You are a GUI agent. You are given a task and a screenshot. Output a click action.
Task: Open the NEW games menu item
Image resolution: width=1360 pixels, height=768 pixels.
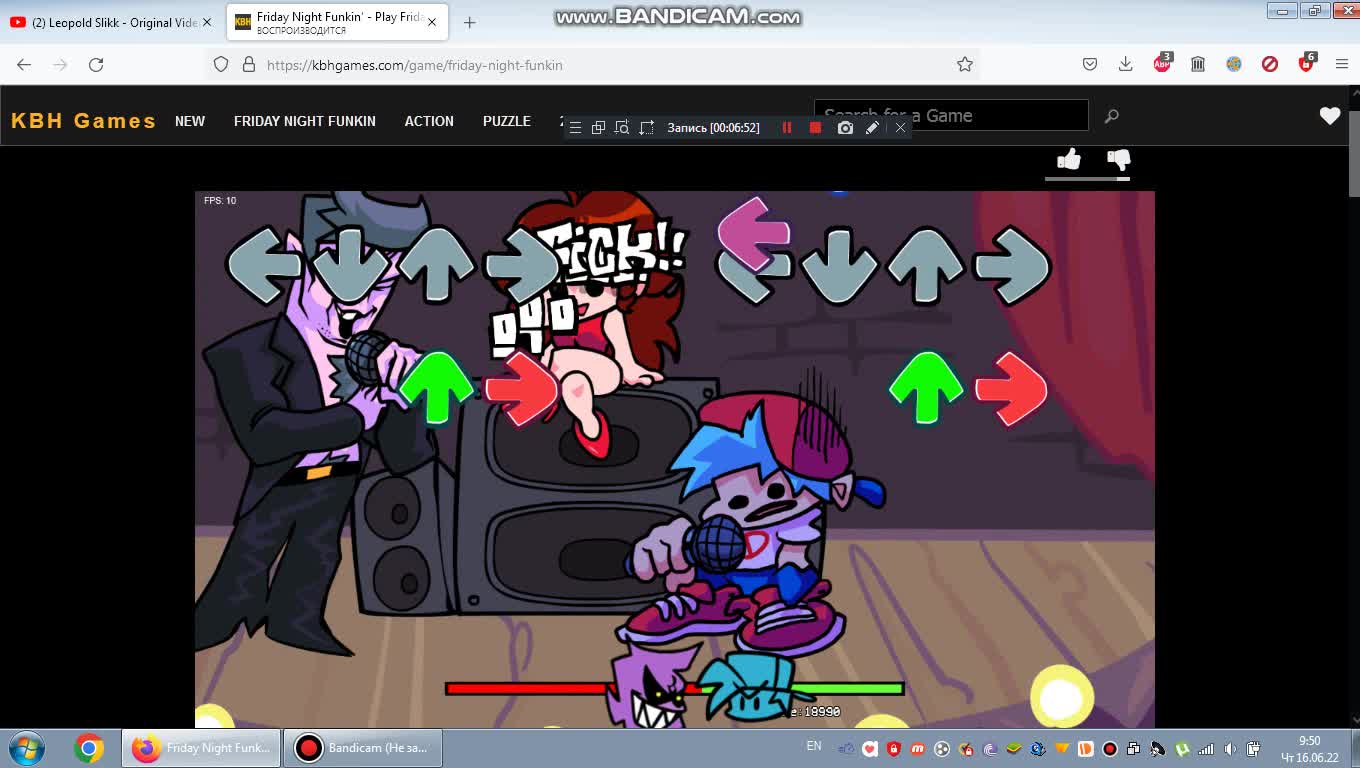[190, 121]
